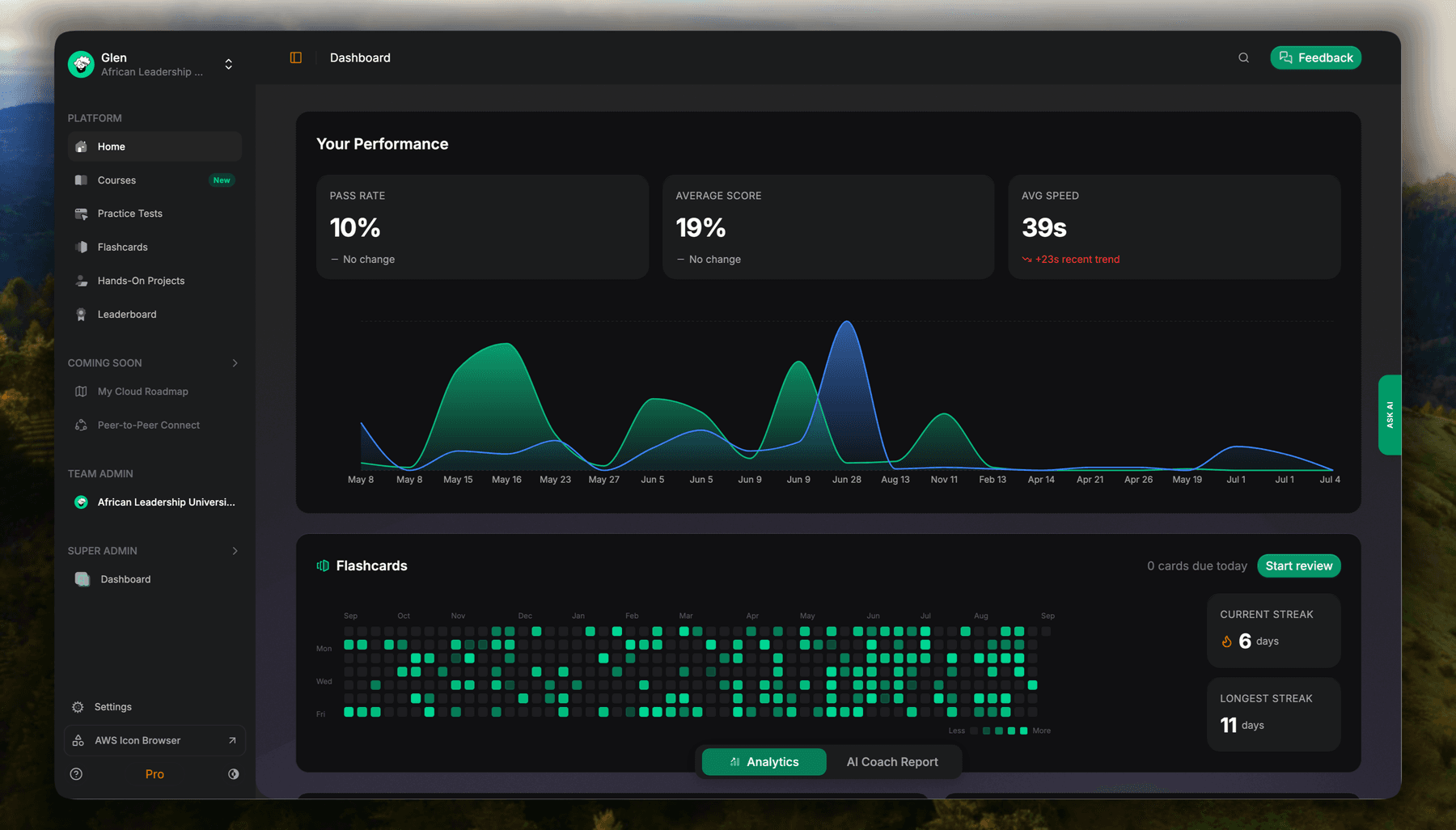Click the Current Streak 6 days card
The width and height of the screenshot is (1456, 830).
pos(1274,630)
